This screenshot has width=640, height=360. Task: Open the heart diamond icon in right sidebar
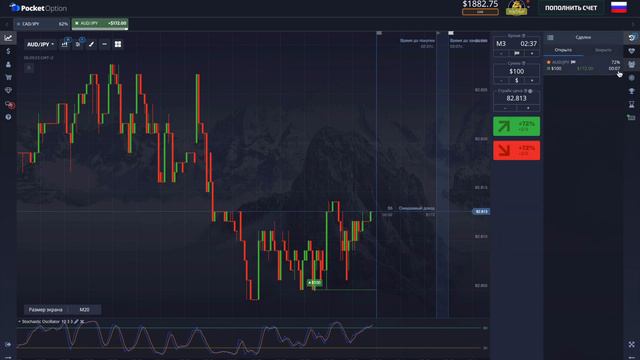coord(631,51)
